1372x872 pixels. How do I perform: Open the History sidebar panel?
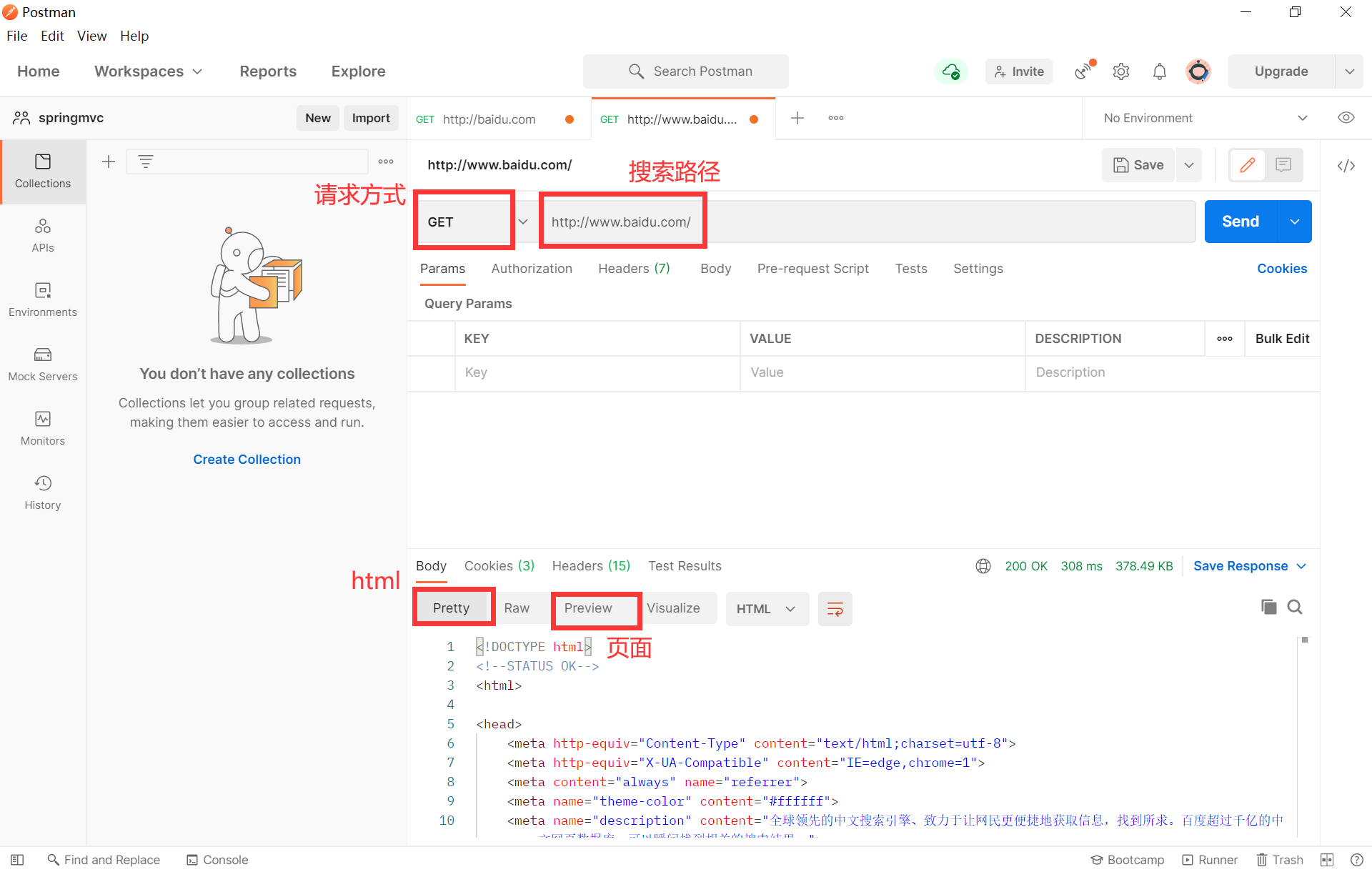pyautogui.click(x=43, y=493)
